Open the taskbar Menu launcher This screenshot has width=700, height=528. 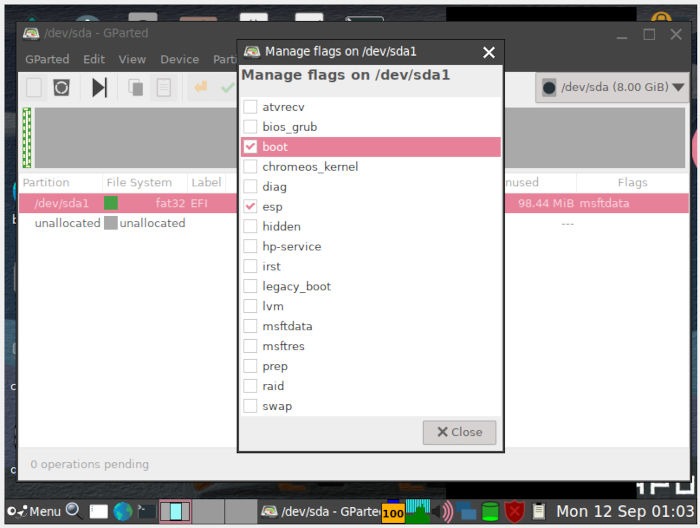coord(34,511)
